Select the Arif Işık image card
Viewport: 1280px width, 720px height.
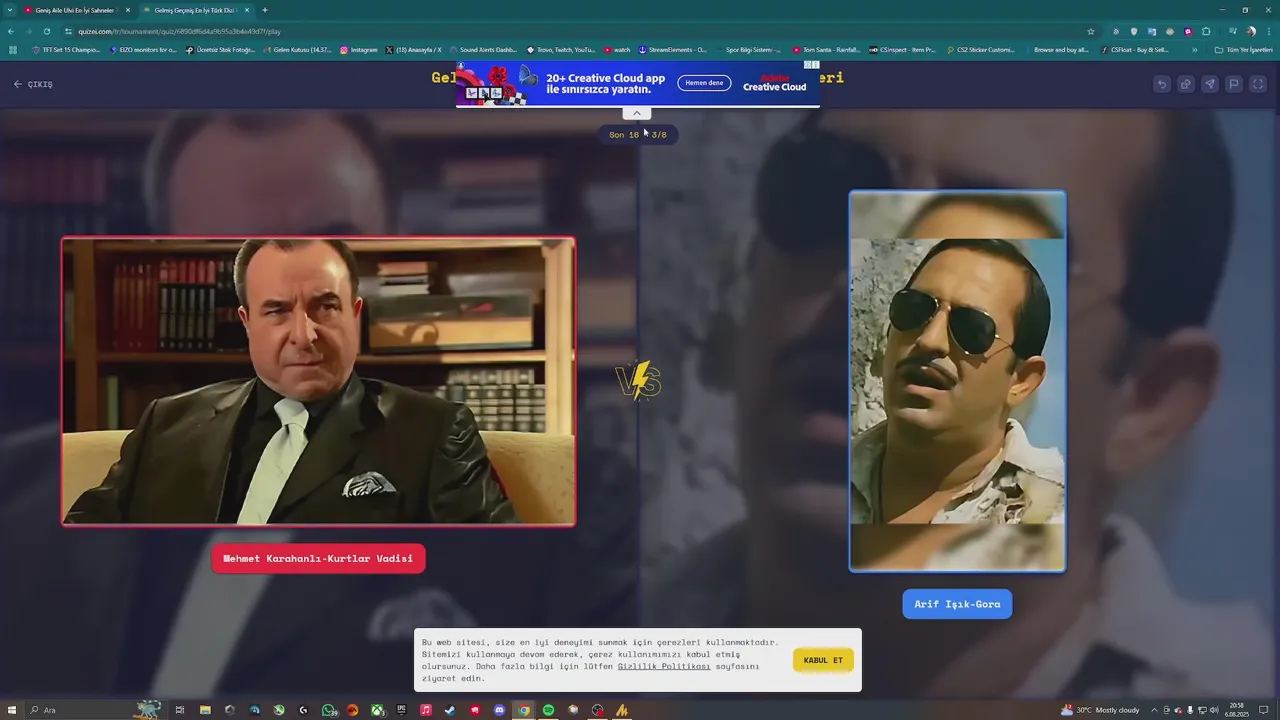[957, 381]
